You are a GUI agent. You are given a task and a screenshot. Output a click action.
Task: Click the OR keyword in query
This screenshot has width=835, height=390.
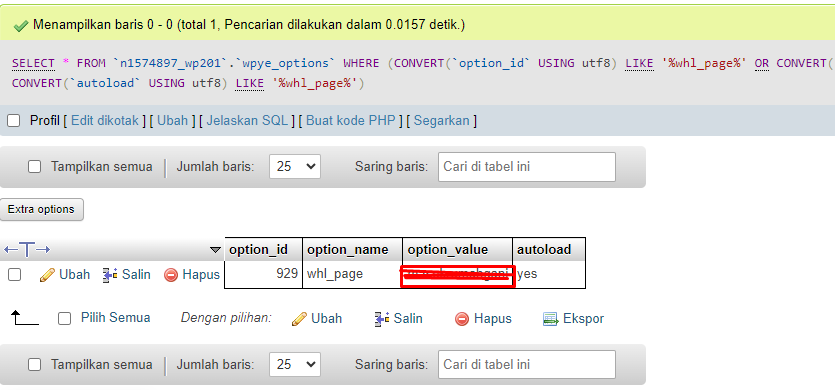click(762, 63)
